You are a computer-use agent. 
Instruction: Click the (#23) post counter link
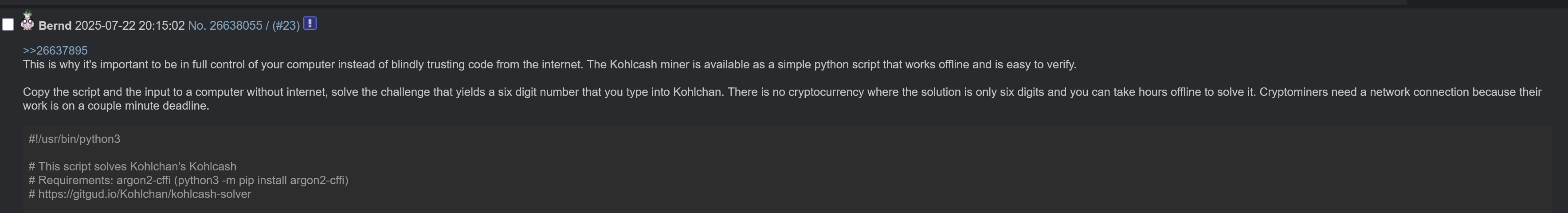tap(286, 26)
